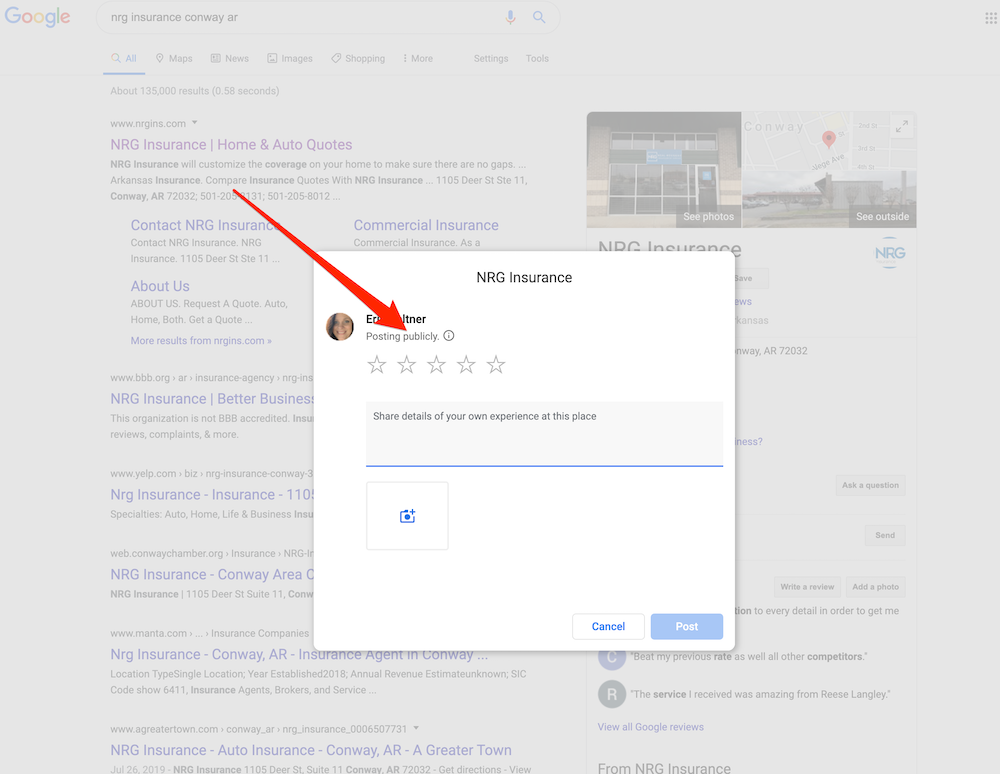
Task: Click the Ask a question button
Action: pyautogui.click(x=871, y=485)
